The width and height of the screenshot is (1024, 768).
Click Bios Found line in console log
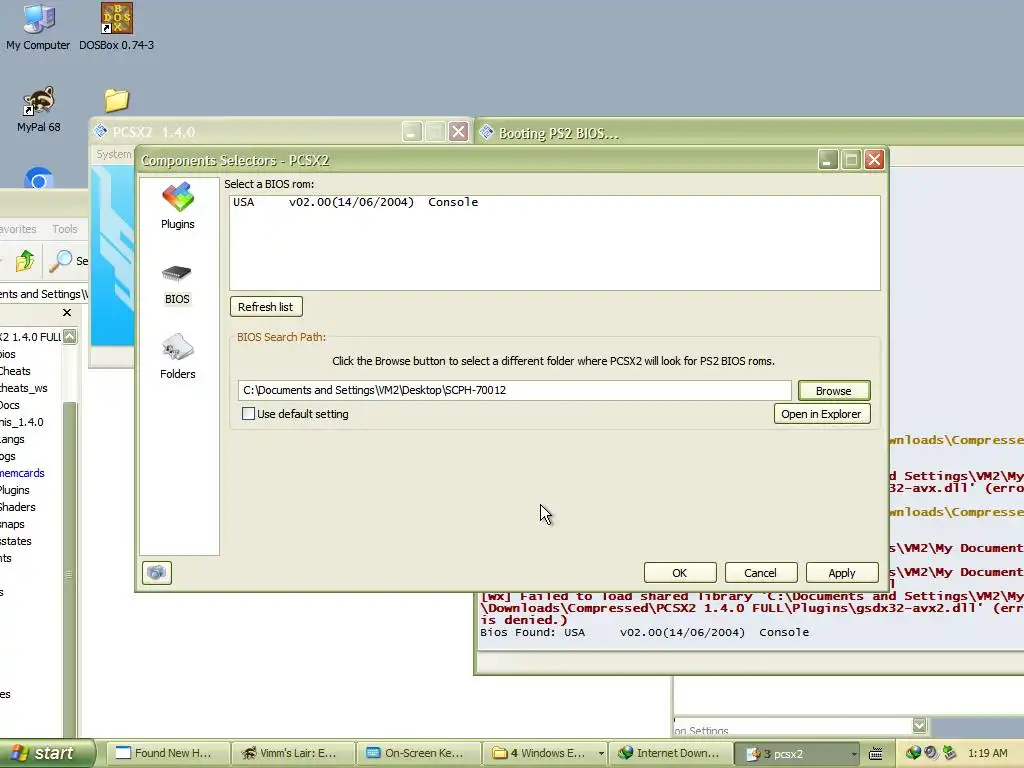coord(645,632)
